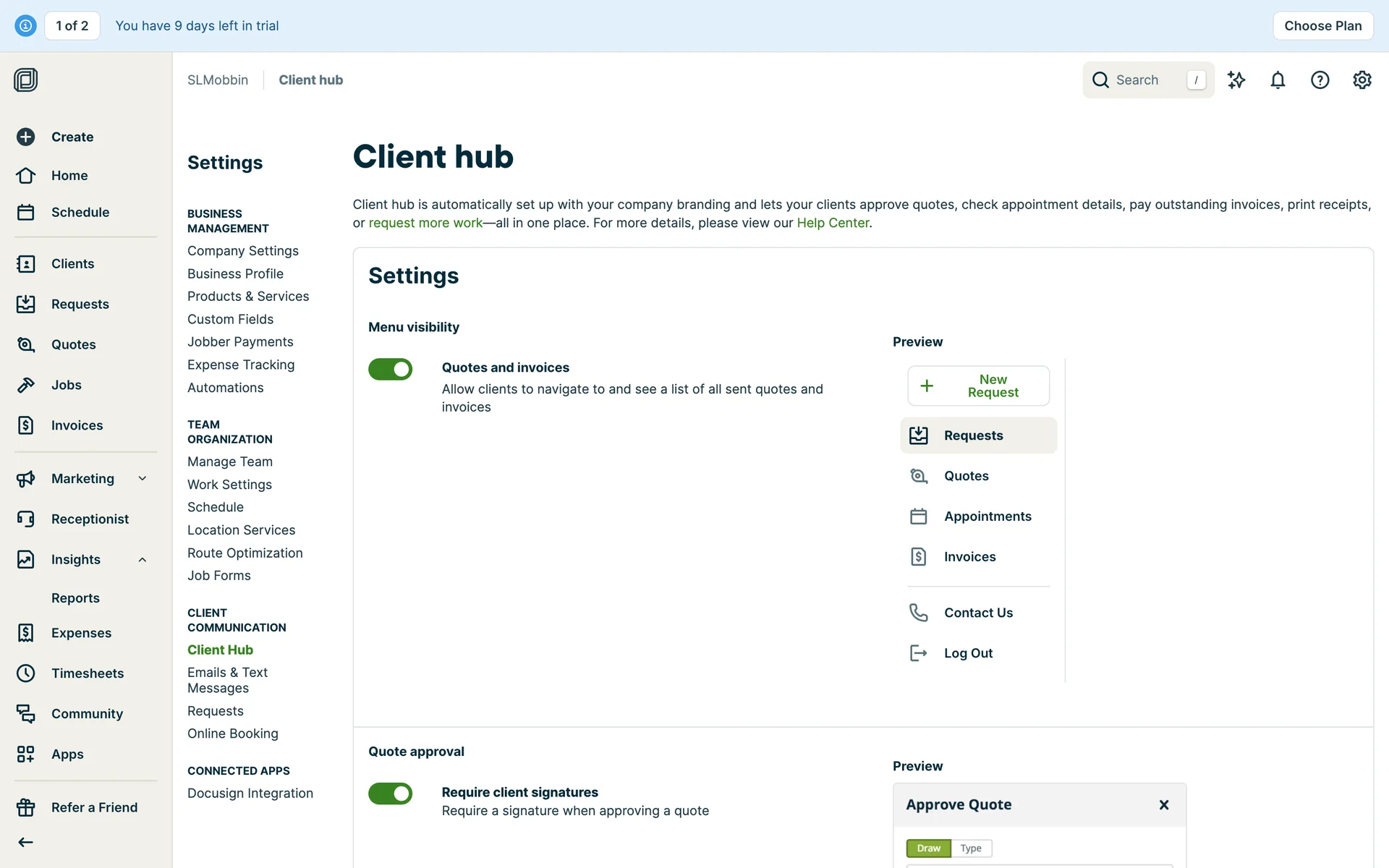This screenshot has height=868, width=1389.
Task: Disable the Quotes and invoices toggle
Action: pos(390,369)
